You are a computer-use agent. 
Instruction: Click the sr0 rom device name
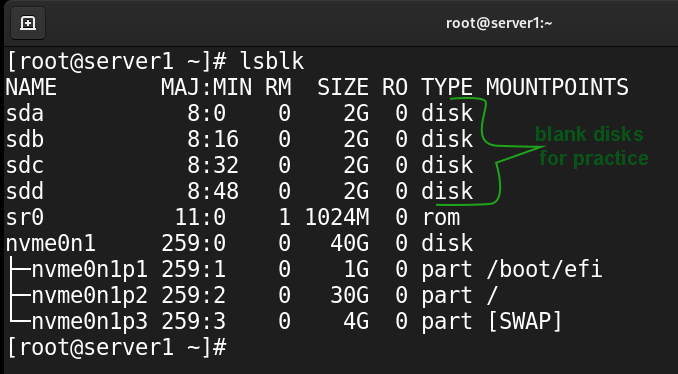pyautogui.click(x=25, y=217)
